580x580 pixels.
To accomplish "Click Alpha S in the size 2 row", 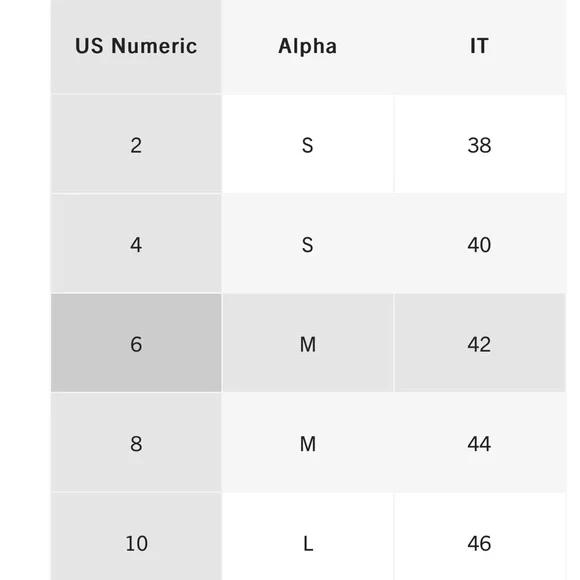I will click(x=308, y=144).
